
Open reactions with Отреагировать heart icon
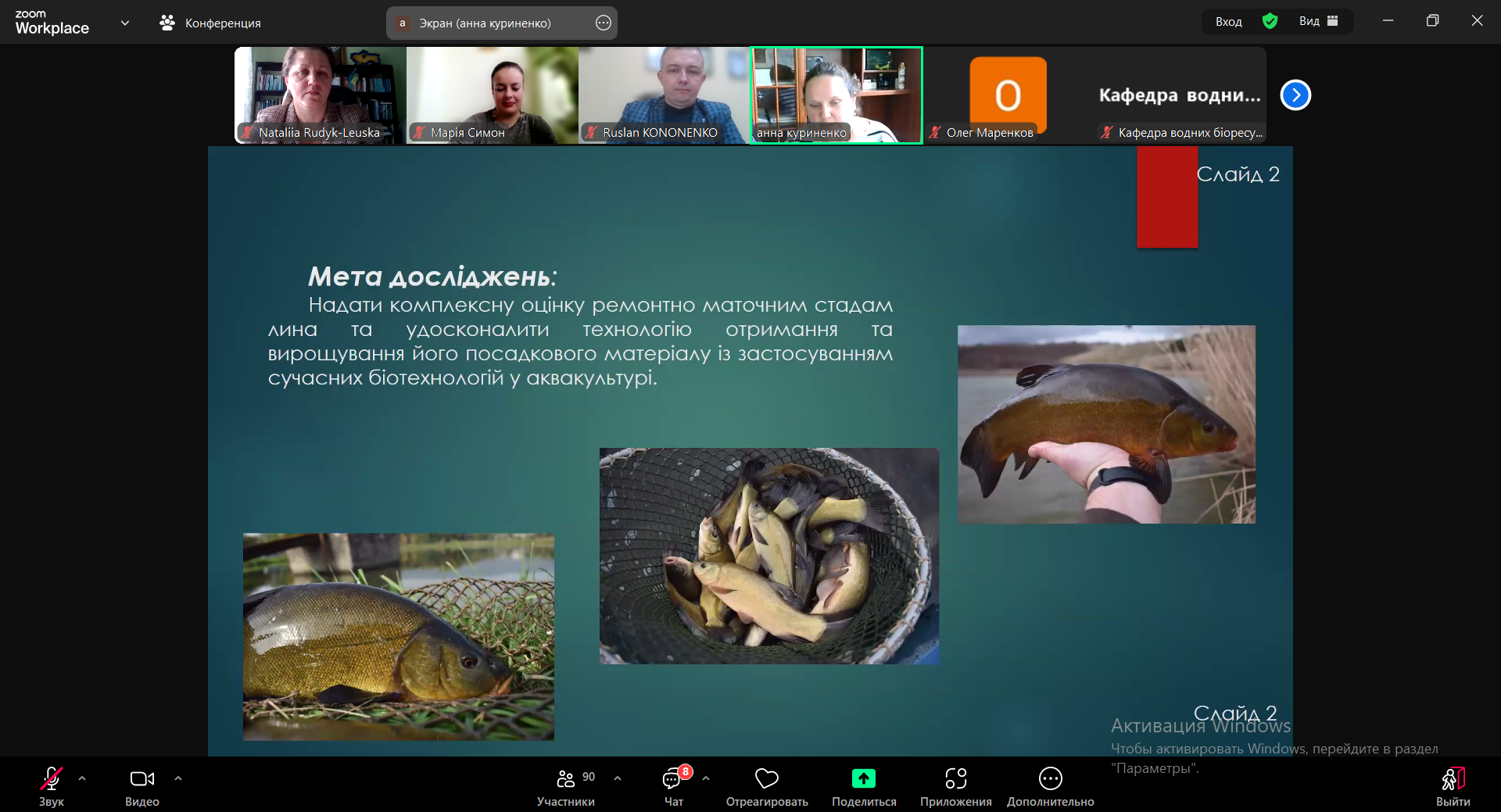tap(767, 785)
